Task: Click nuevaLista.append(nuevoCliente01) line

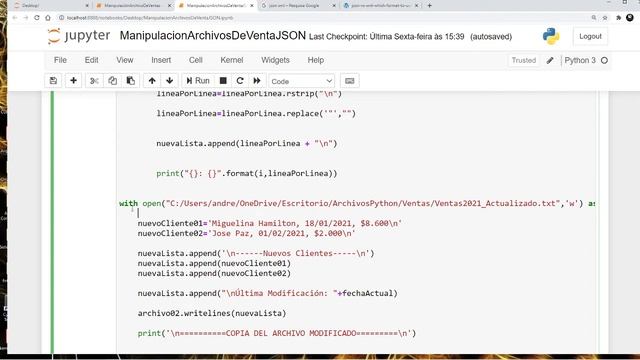Action: click(x=214, y=263)
